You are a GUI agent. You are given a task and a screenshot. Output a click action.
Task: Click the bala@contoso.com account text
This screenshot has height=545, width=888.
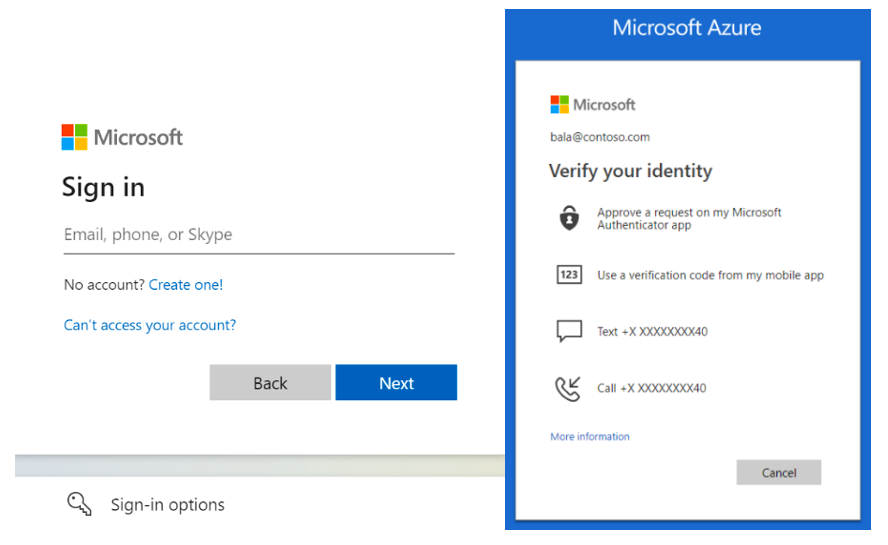point(600,137)
